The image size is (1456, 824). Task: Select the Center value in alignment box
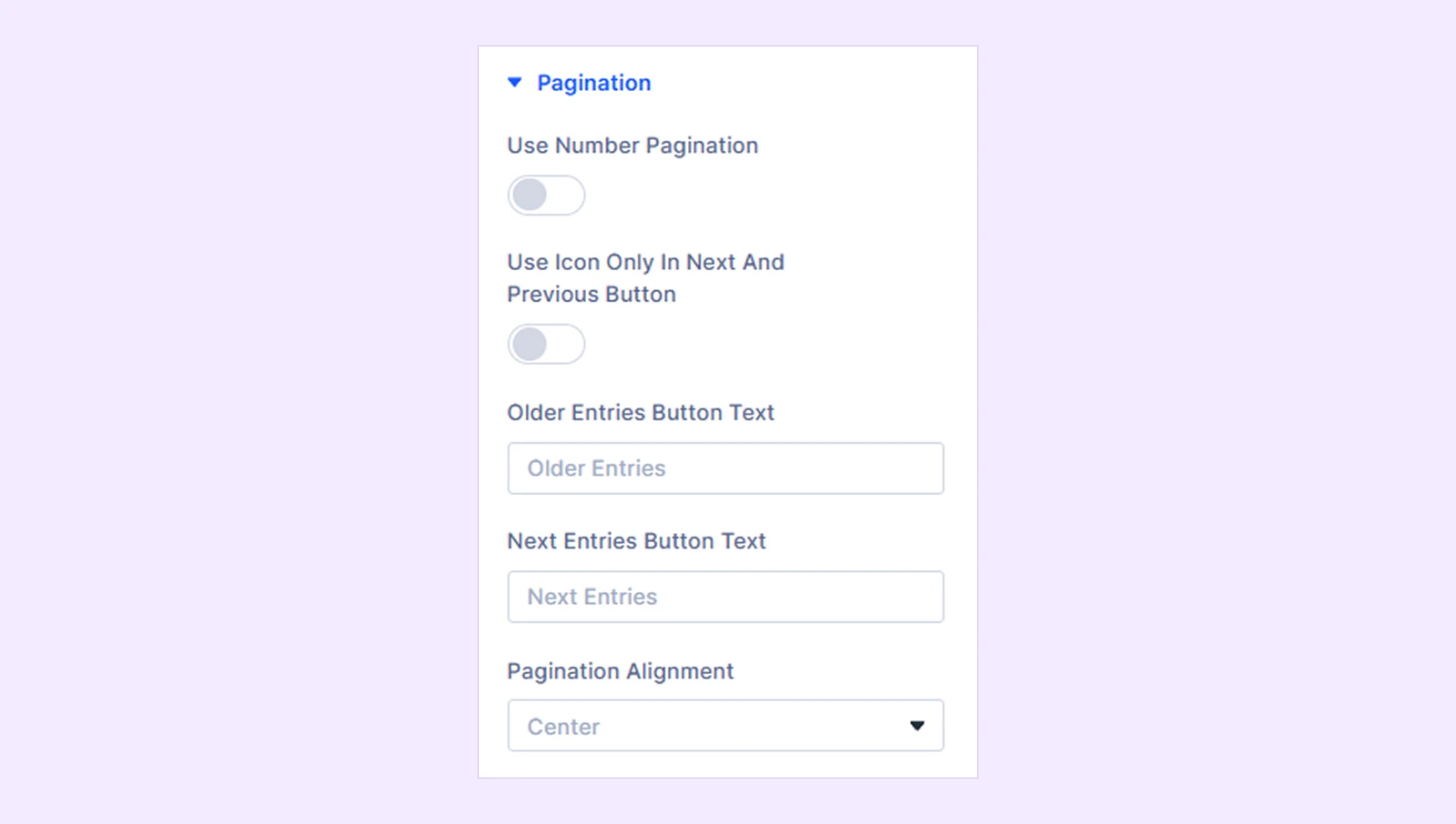click(x=563, y=727)
